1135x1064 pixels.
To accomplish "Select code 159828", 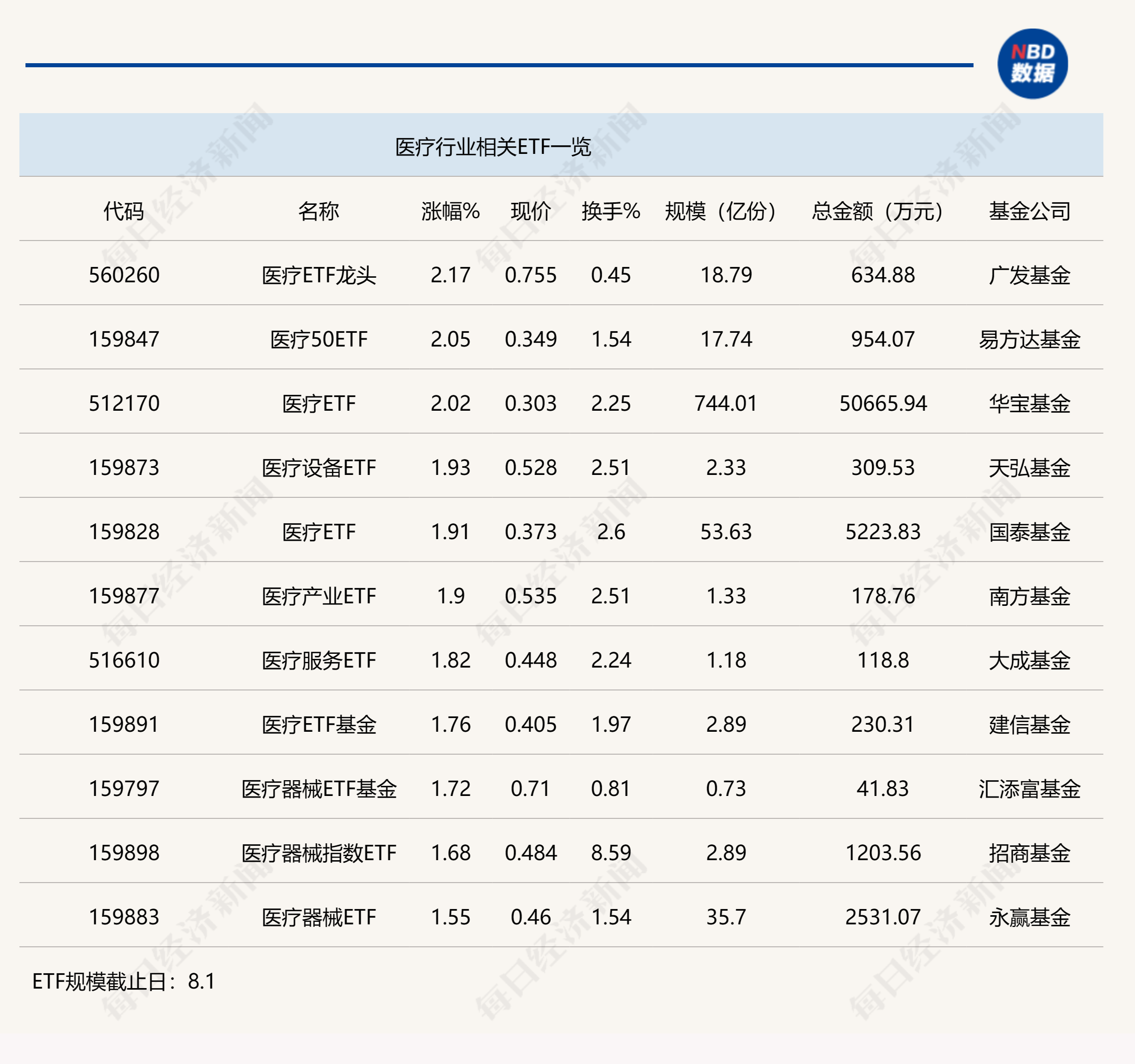I will tap(124, 533).
